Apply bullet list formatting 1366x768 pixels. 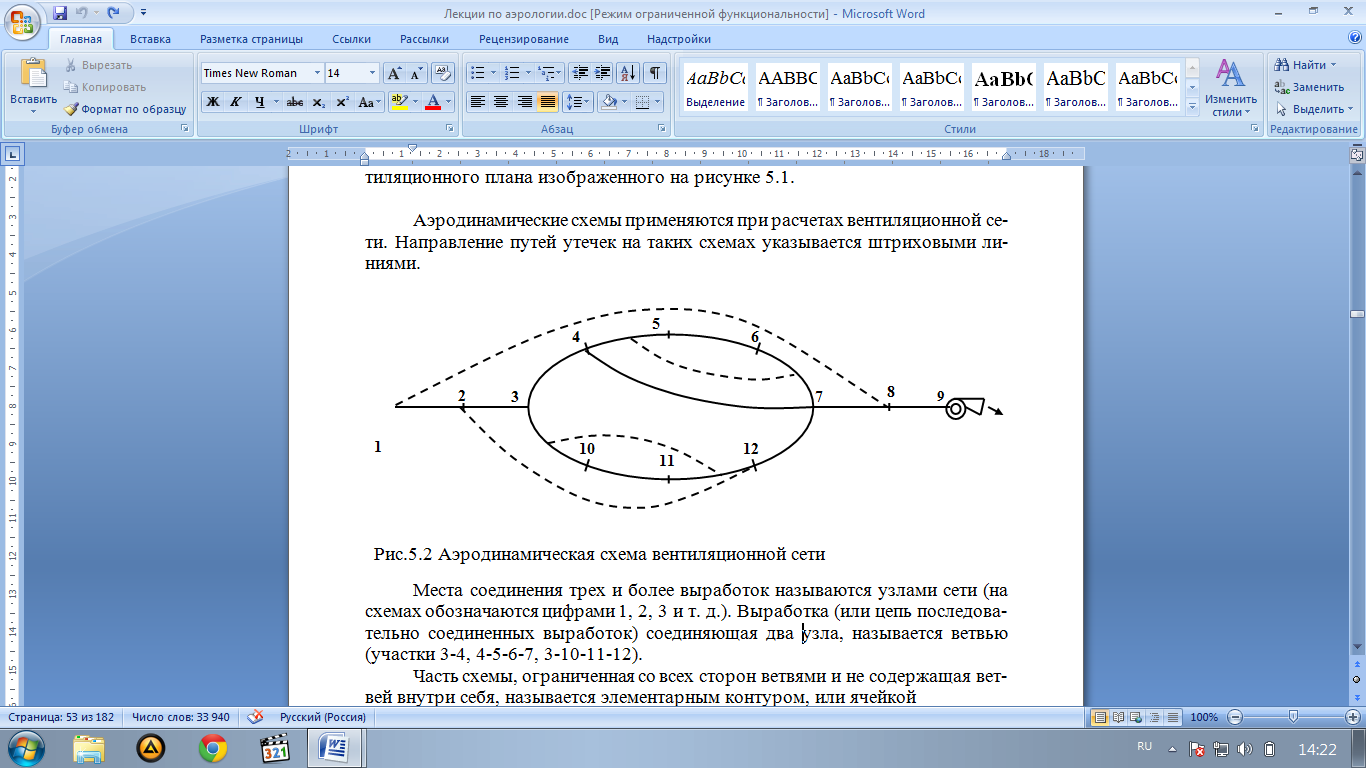[477, 73]
